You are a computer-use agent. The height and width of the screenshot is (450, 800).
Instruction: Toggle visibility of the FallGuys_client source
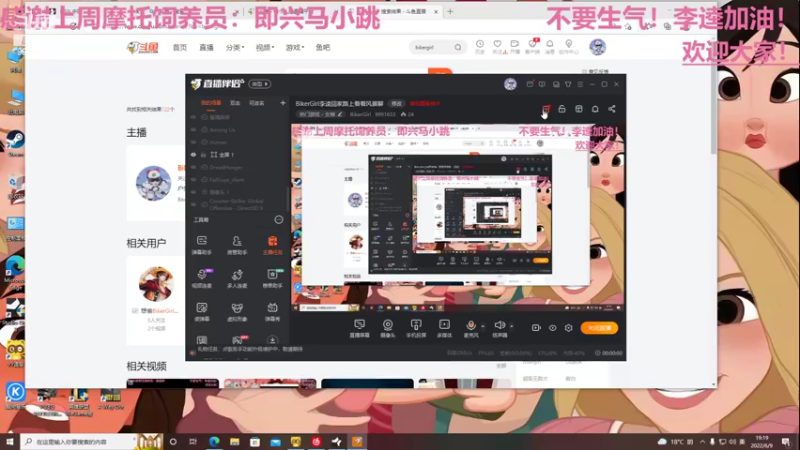point(193,180)
